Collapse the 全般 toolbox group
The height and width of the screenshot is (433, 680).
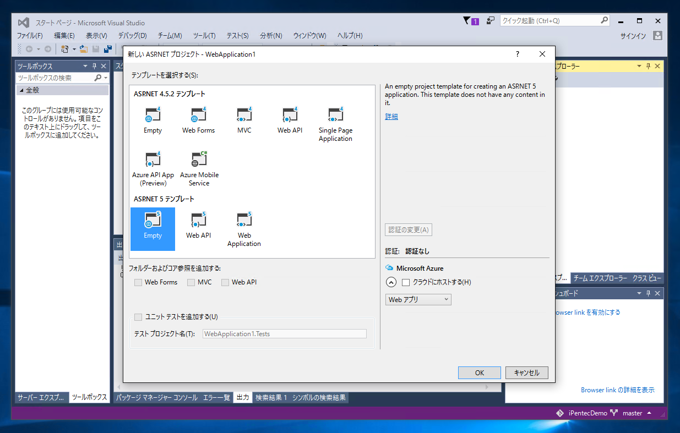21,90
